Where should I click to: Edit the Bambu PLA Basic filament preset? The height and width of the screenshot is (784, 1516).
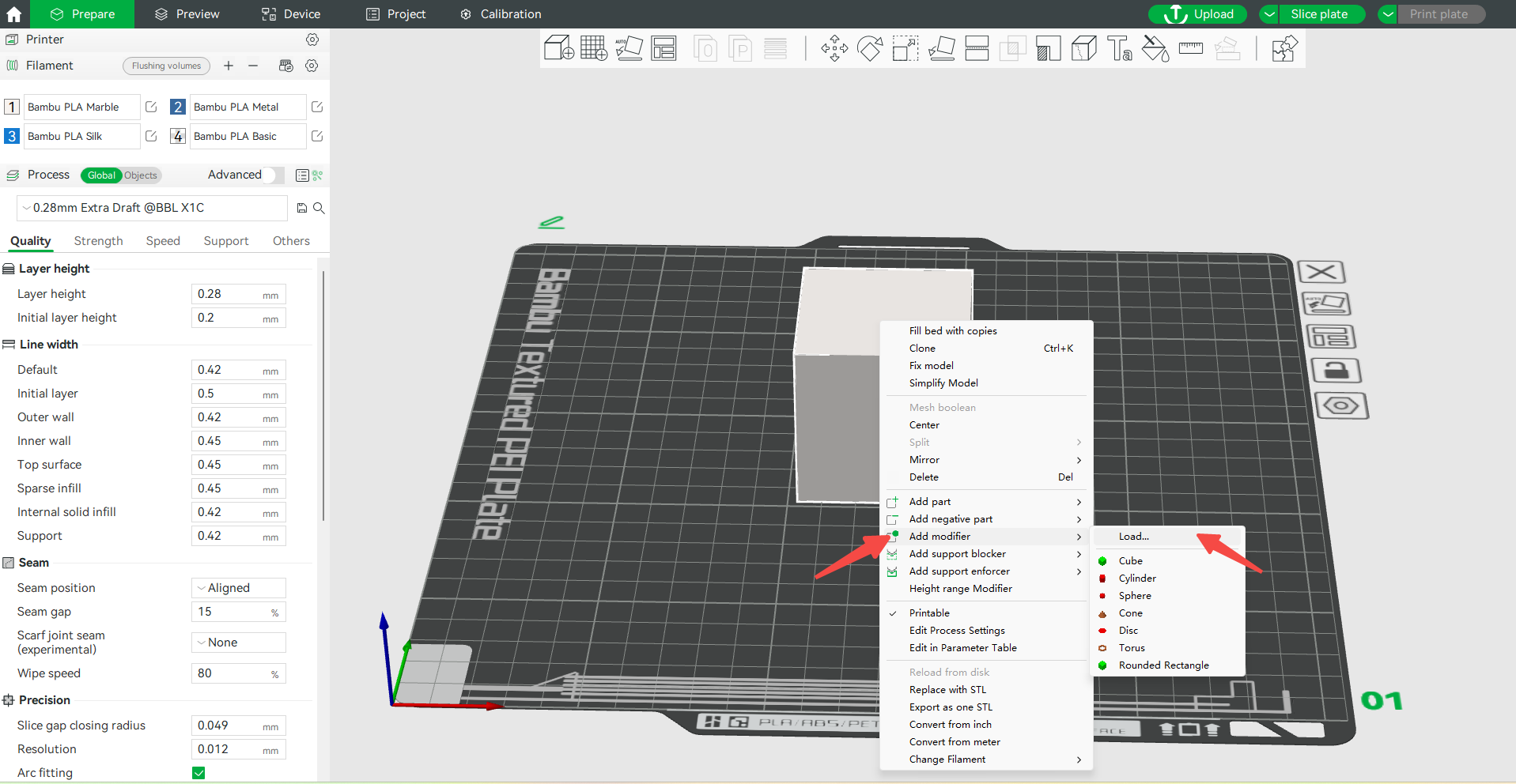pyautogui.click(x=317, y=136)
